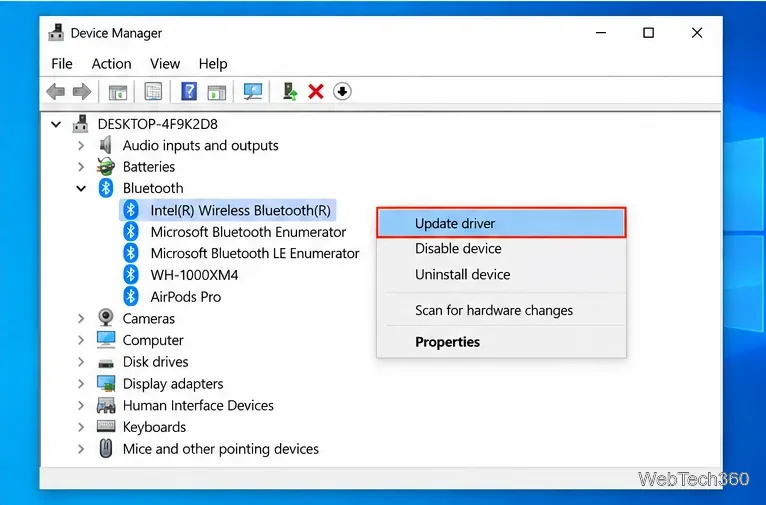Select Microsoft Bluetooth LE Enumerator device
This screenshot has width=766, height=505.
click(255, 253)
